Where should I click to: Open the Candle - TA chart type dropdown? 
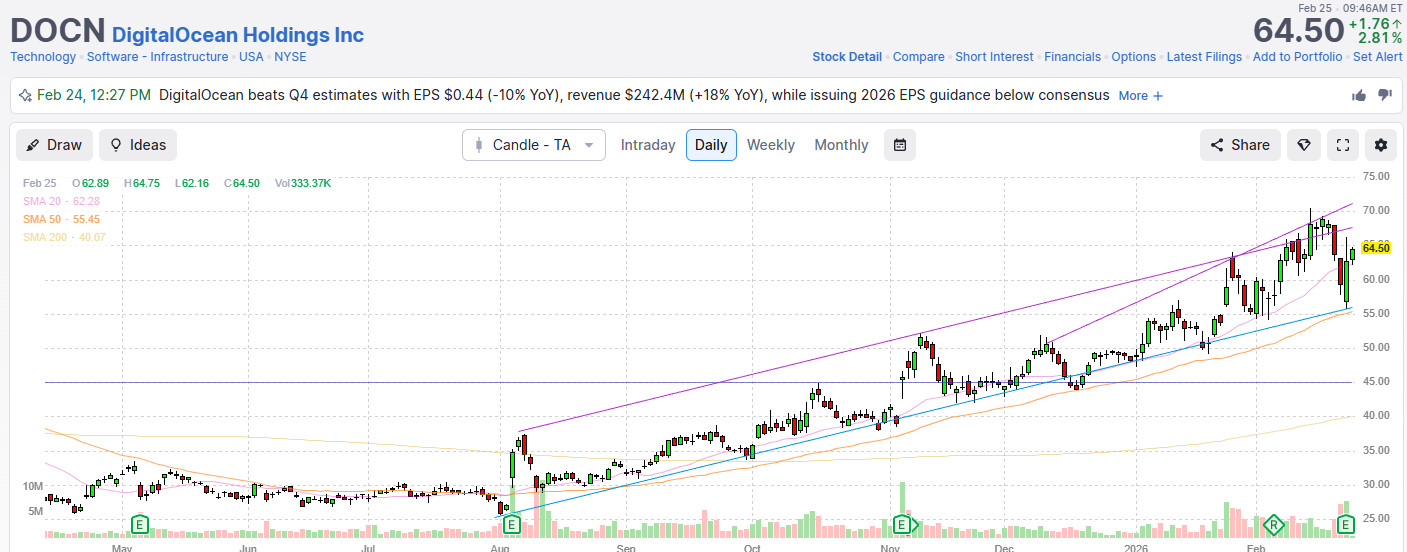coord(534,145)
